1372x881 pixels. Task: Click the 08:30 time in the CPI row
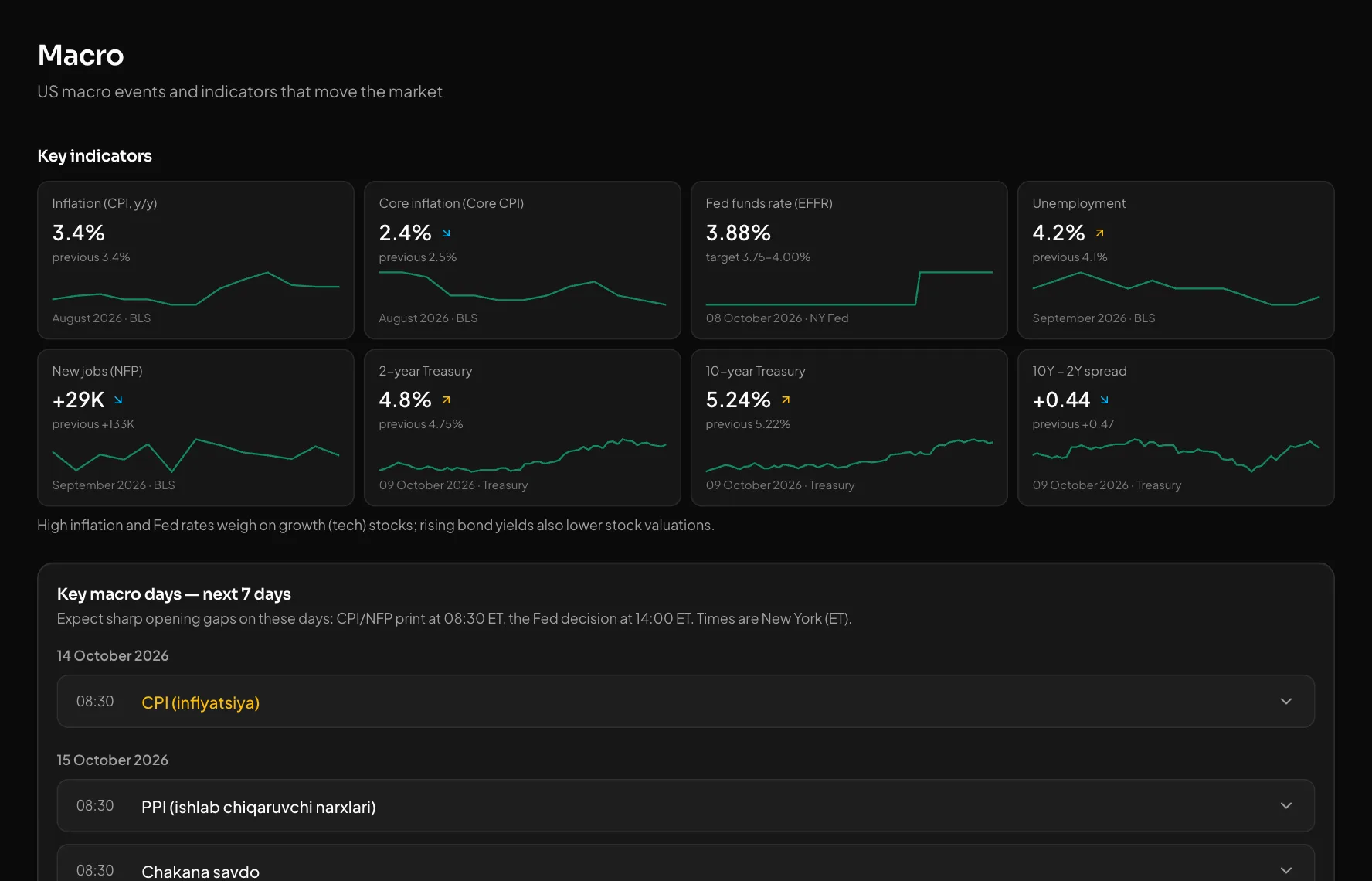click(x=94, y=701)
